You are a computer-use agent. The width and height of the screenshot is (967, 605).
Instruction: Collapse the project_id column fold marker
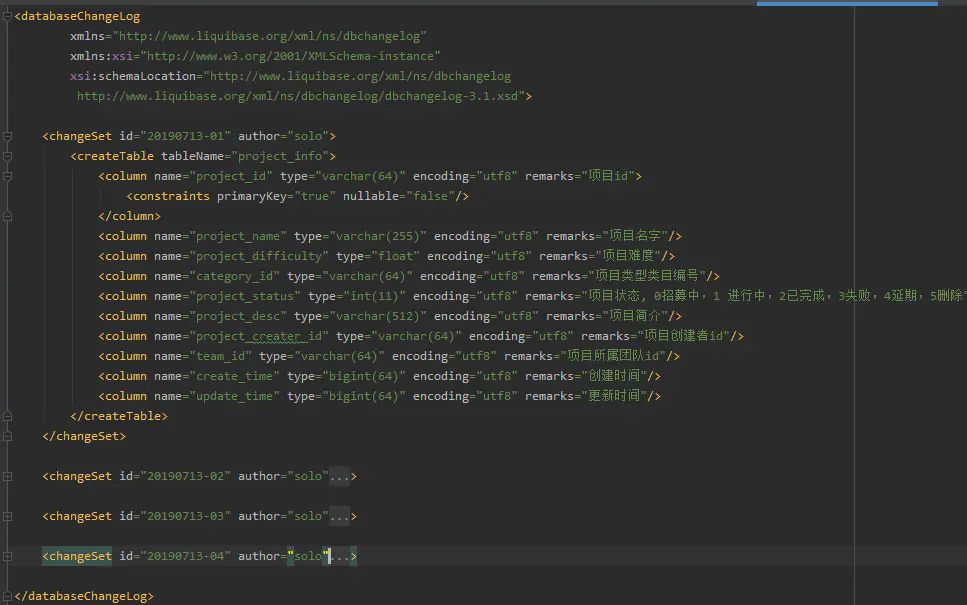tap(7, 176)
